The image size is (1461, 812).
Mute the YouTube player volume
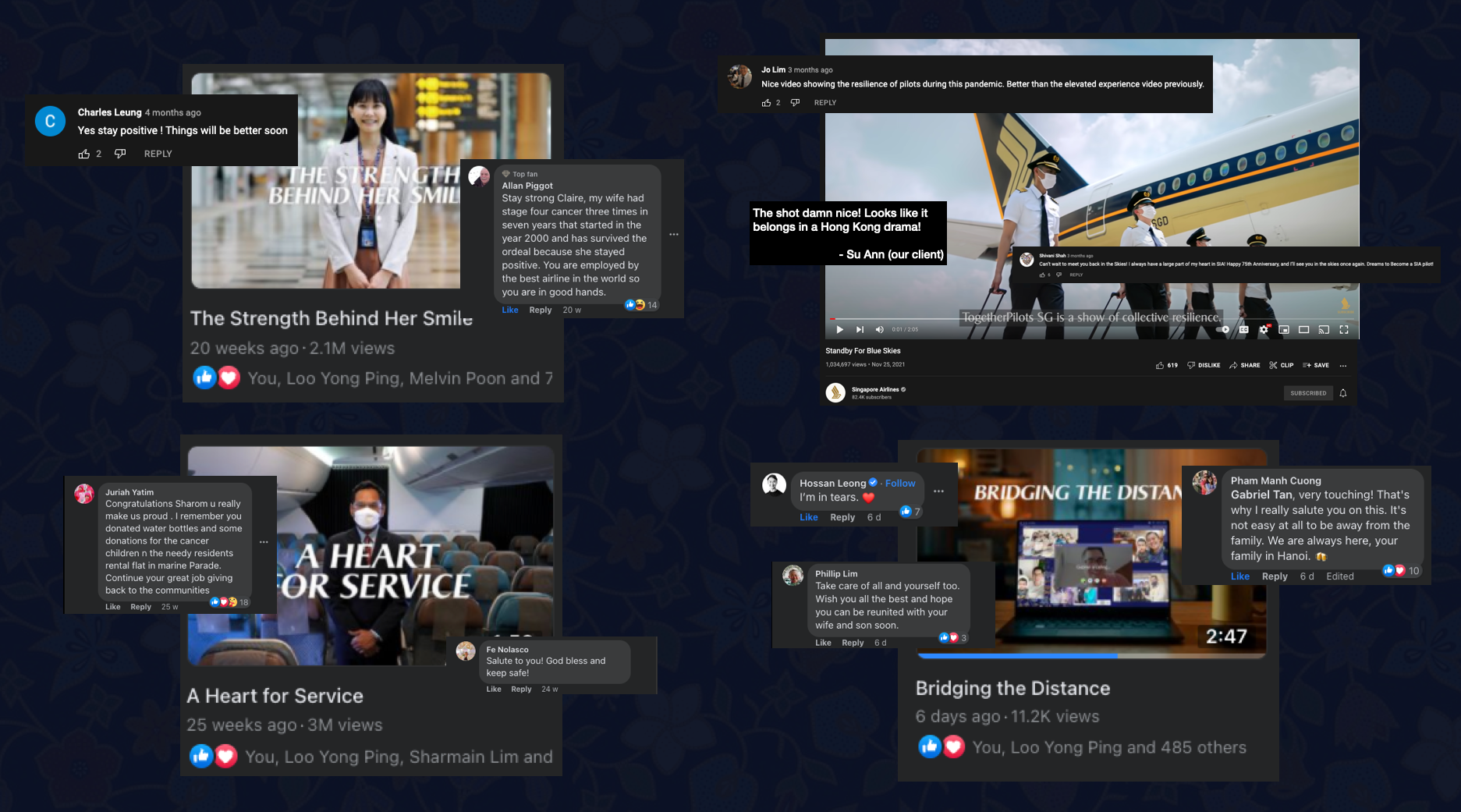pyautogui.click(x=879, y=329)
